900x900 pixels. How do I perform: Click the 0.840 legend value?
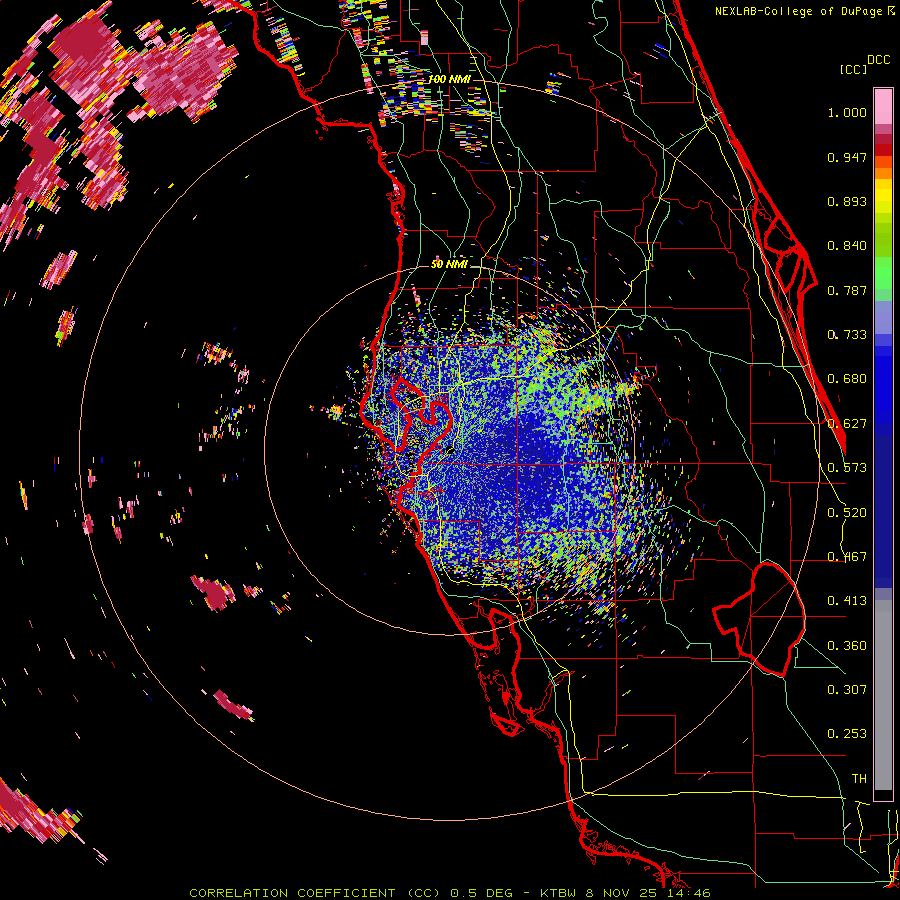[x=847, y=246]
